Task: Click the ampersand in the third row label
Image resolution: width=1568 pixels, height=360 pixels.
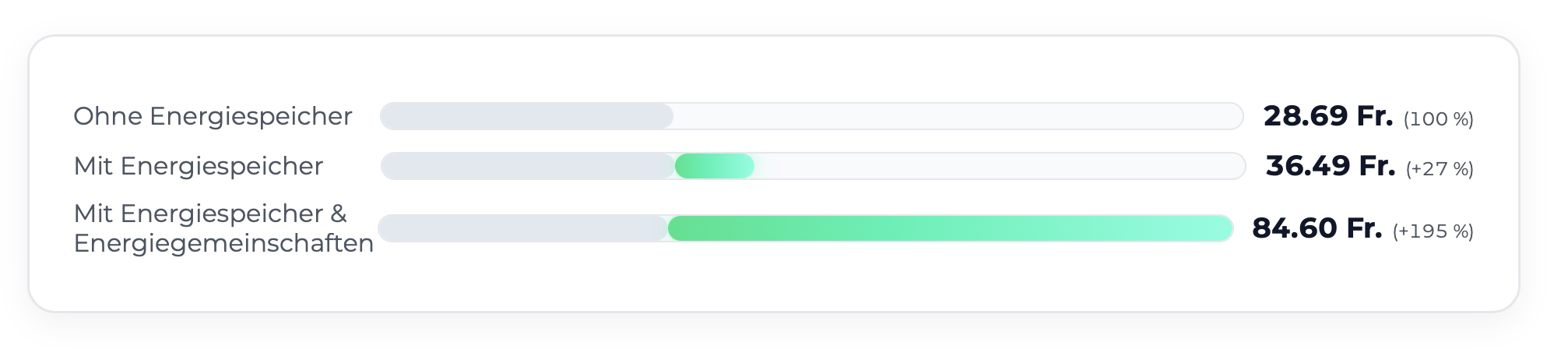Action: coord(339,214)
